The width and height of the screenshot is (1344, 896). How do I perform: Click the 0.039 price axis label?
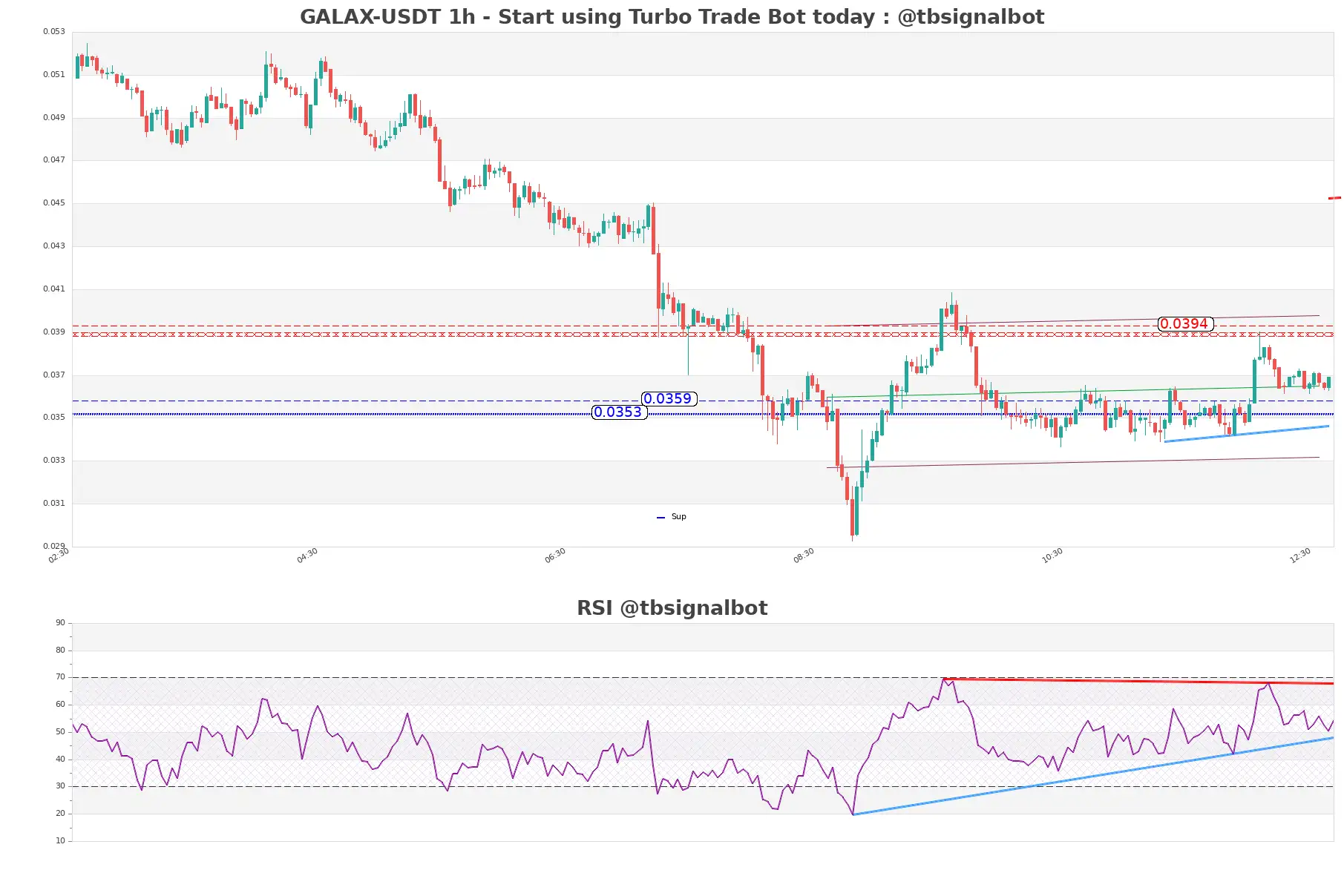point(54,332)
